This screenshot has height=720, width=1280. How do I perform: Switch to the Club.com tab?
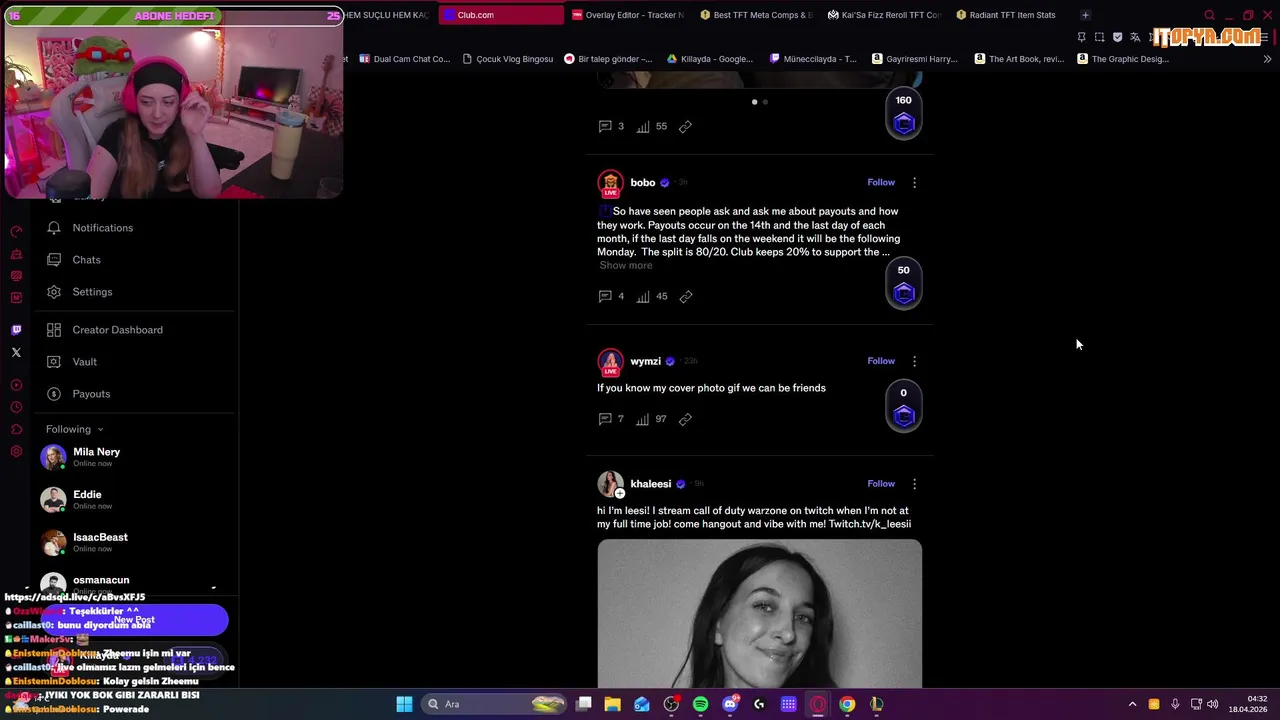click(x=499, y=15)
